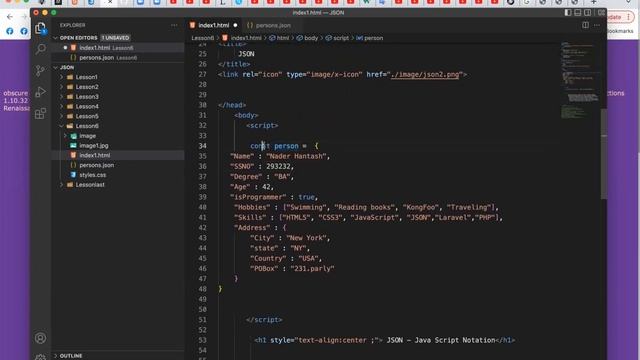640x360 pixels.
Task: Open styles.css in the file tree
Action: coord(93,175)
